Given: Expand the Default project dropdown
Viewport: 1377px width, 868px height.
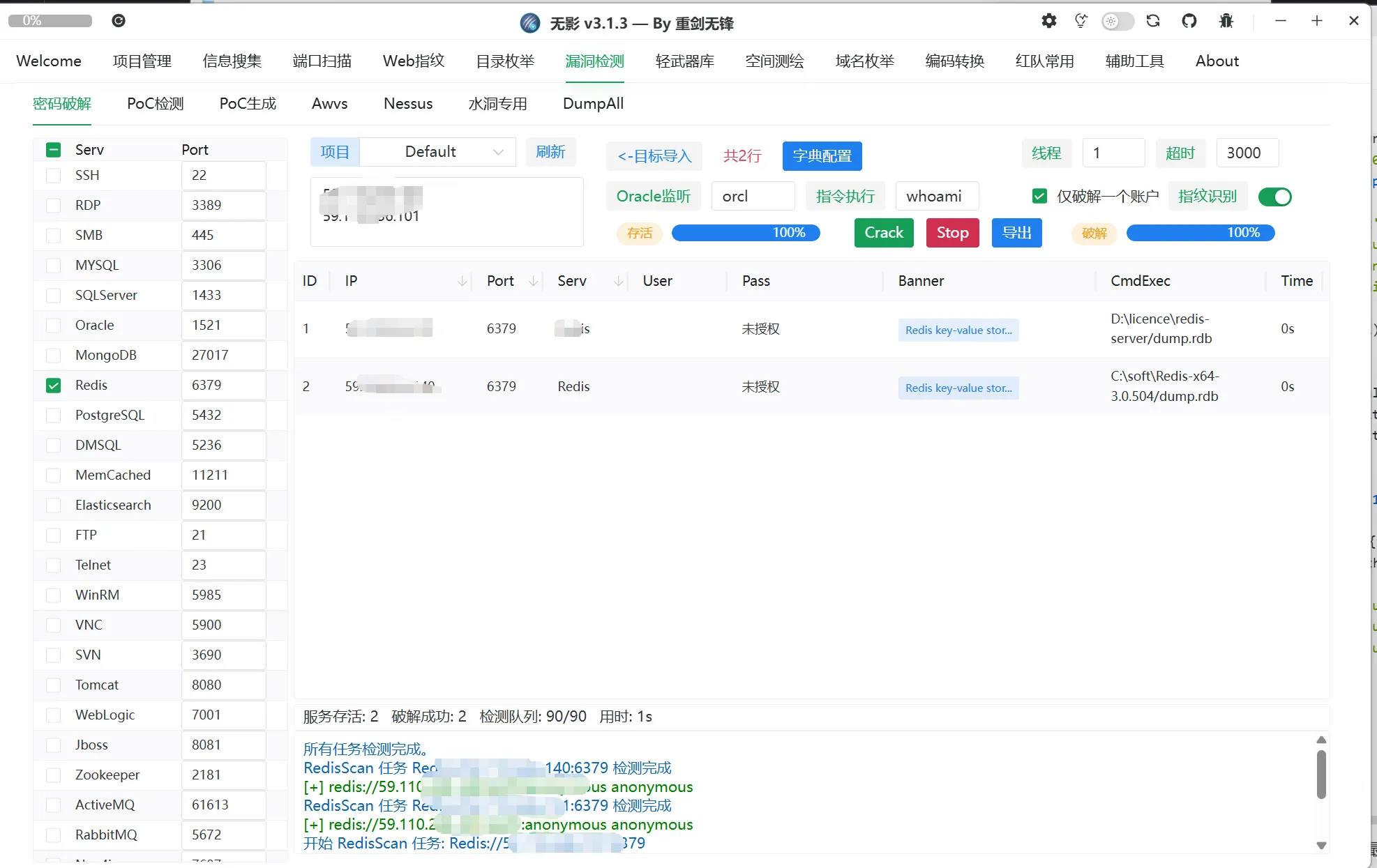Looking at the screenshot, I should pos(498,152).
